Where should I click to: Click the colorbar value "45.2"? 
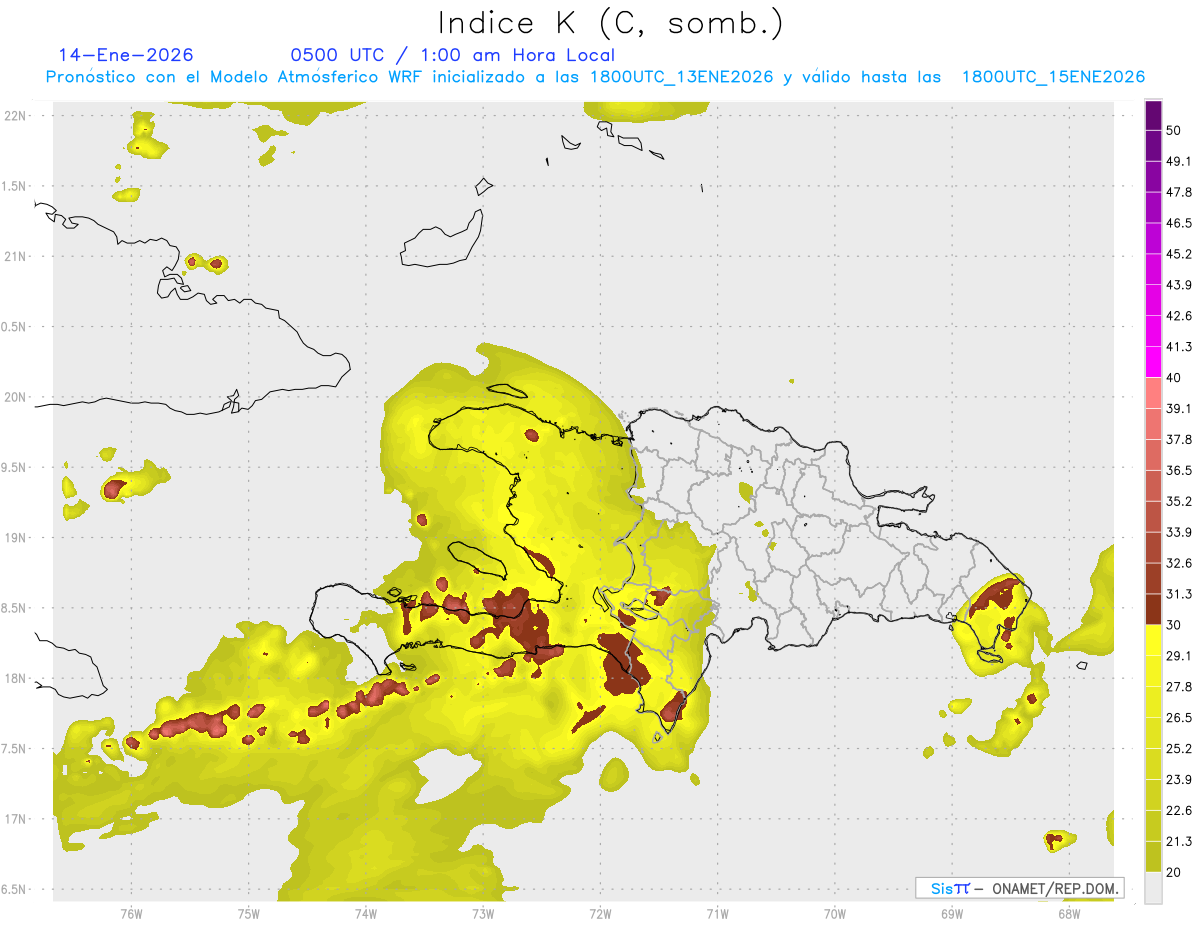(1179, 254)
